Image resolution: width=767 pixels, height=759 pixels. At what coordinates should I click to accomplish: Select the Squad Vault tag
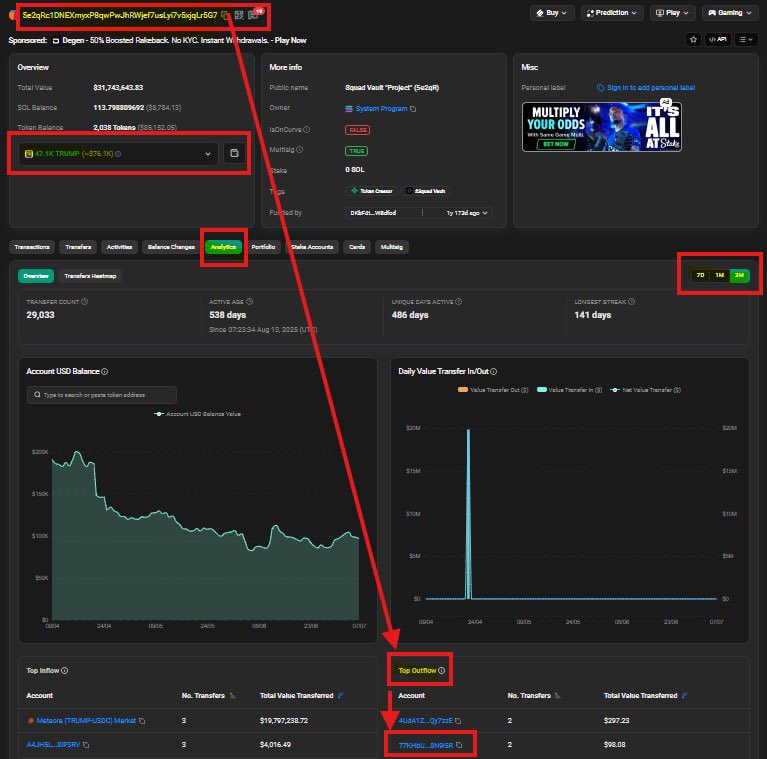point(426,191)
